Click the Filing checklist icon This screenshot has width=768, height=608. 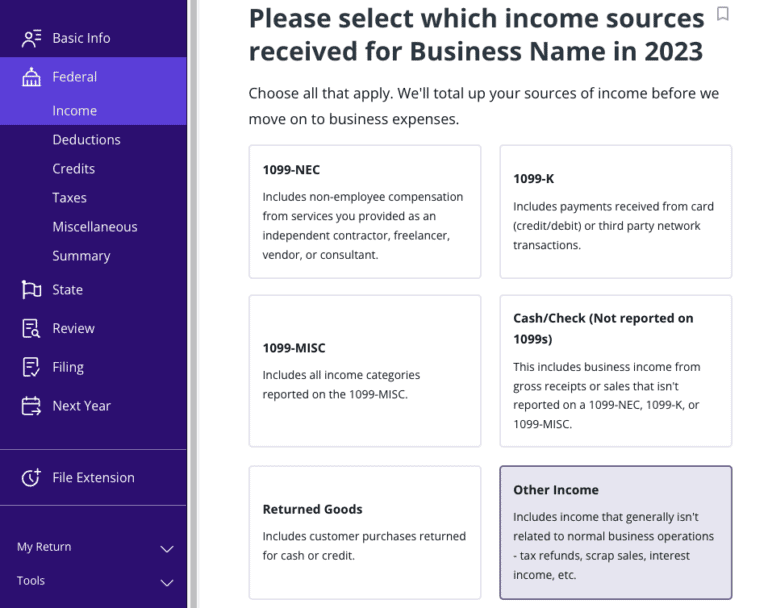(x=31, y=367)
